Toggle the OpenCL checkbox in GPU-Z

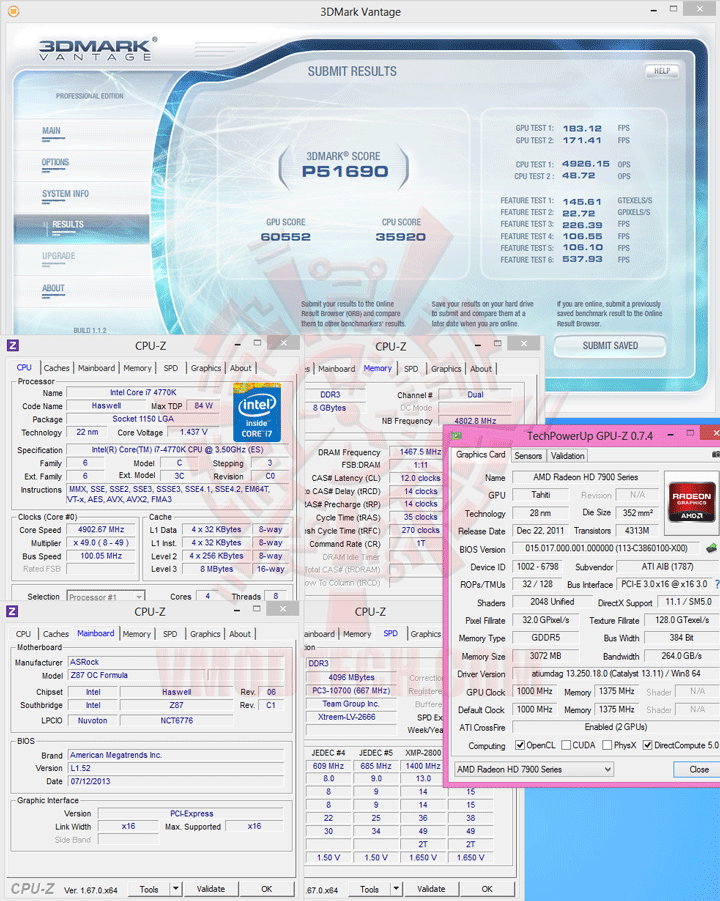click(x=520, y=745)
